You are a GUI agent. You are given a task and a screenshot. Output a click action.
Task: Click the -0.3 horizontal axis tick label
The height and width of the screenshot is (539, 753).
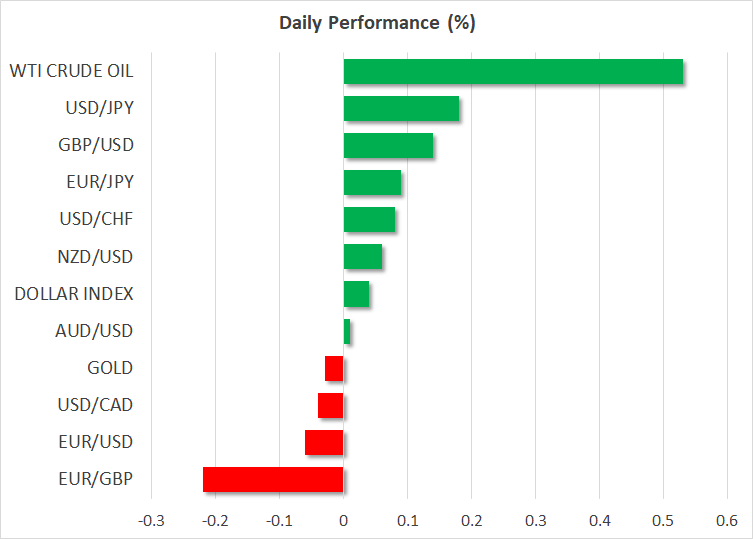pos(152,521)
